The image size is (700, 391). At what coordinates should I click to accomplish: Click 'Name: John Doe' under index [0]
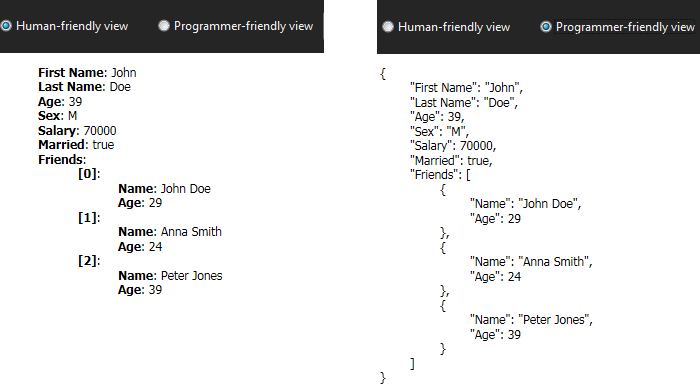pyautogui.click(x=164, y=188)
